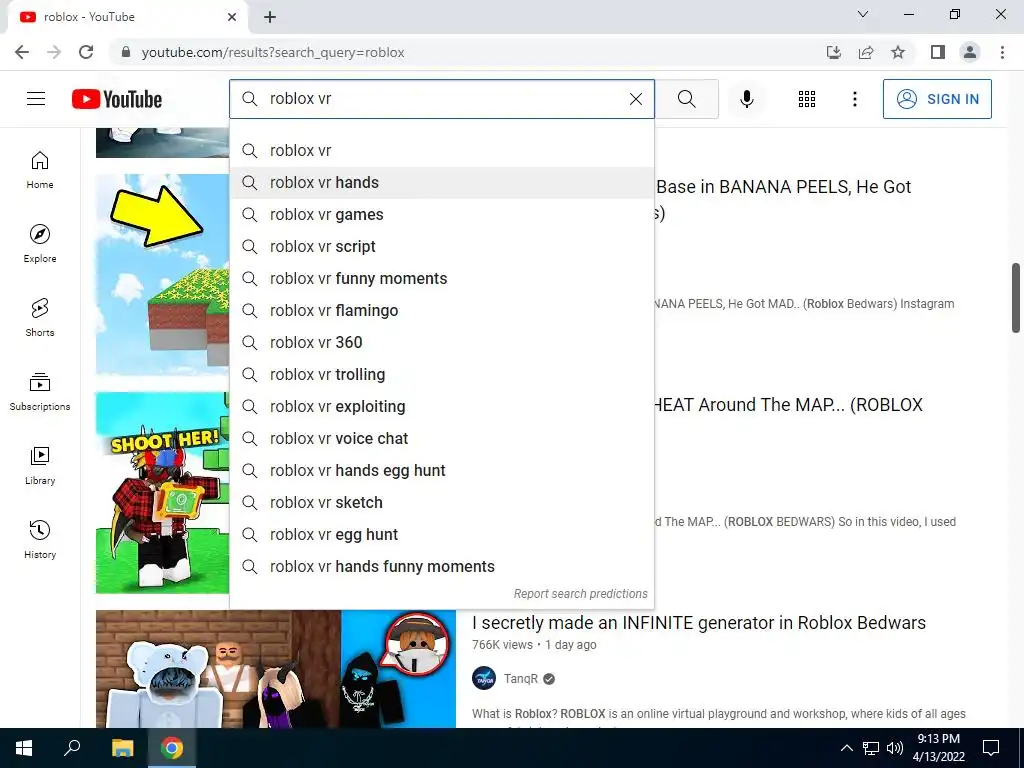Select suggestion "roblox vr script"
Image resolution: width=1024 pixels, height=768 pixels.
441,247
